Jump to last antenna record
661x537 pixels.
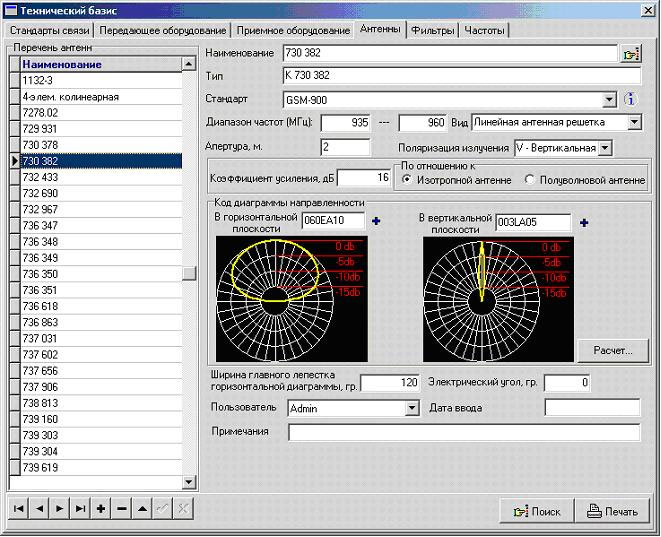[x=80, y=509]
